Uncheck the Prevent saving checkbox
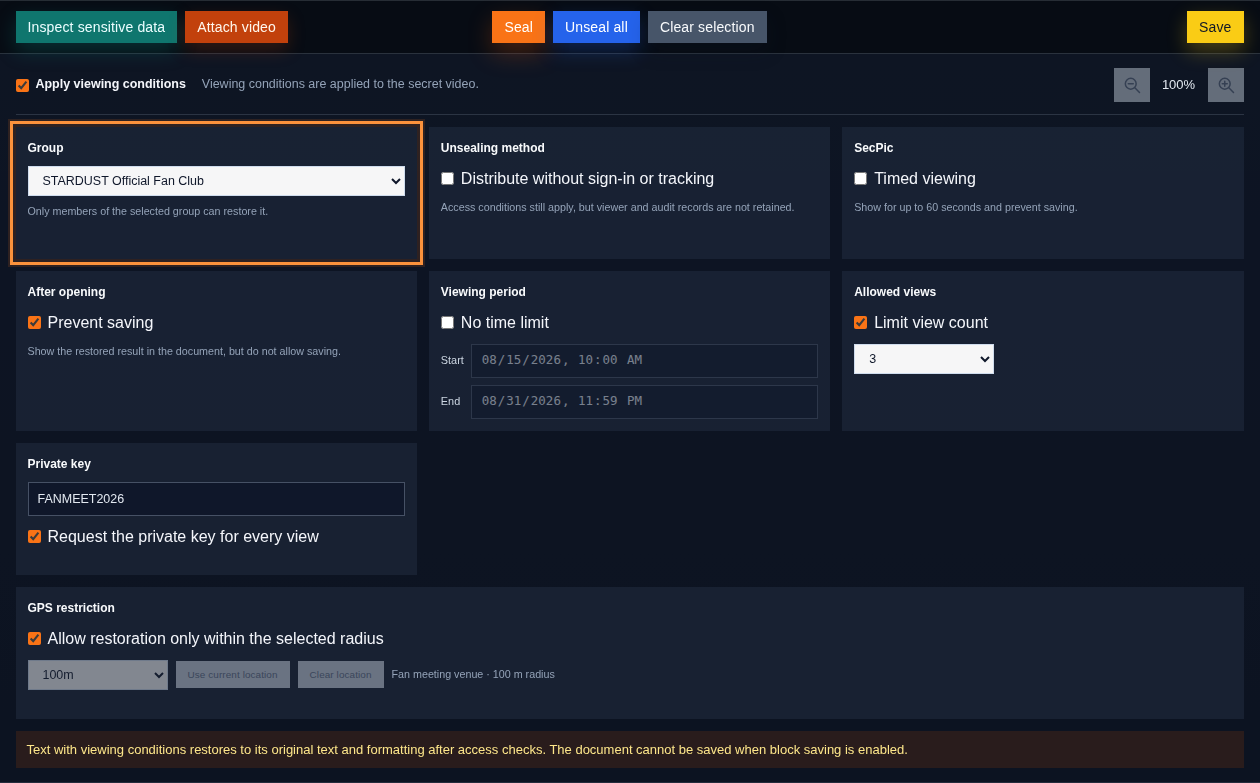This screenshot has height=783, width=1260. 34,322
